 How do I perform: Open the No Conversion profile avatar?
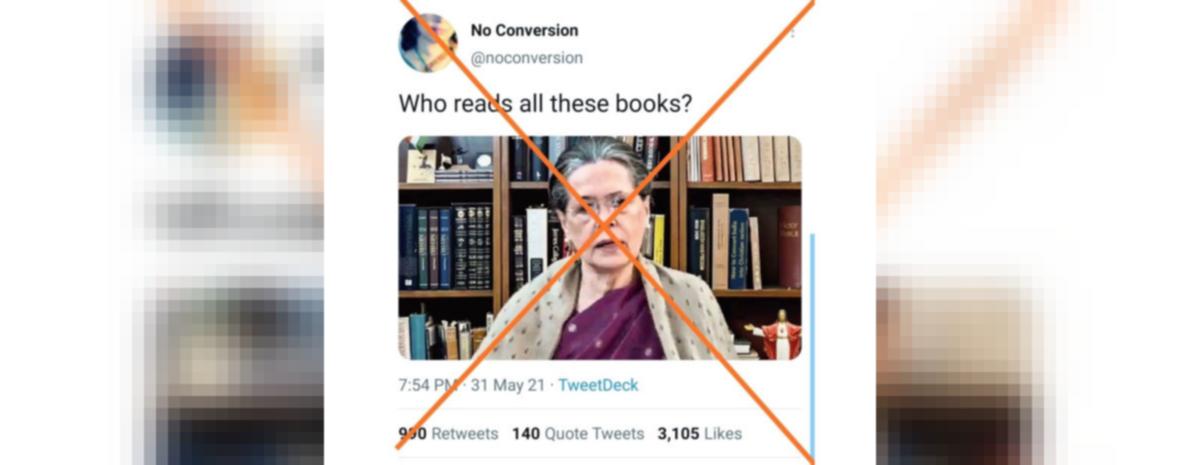428,43
